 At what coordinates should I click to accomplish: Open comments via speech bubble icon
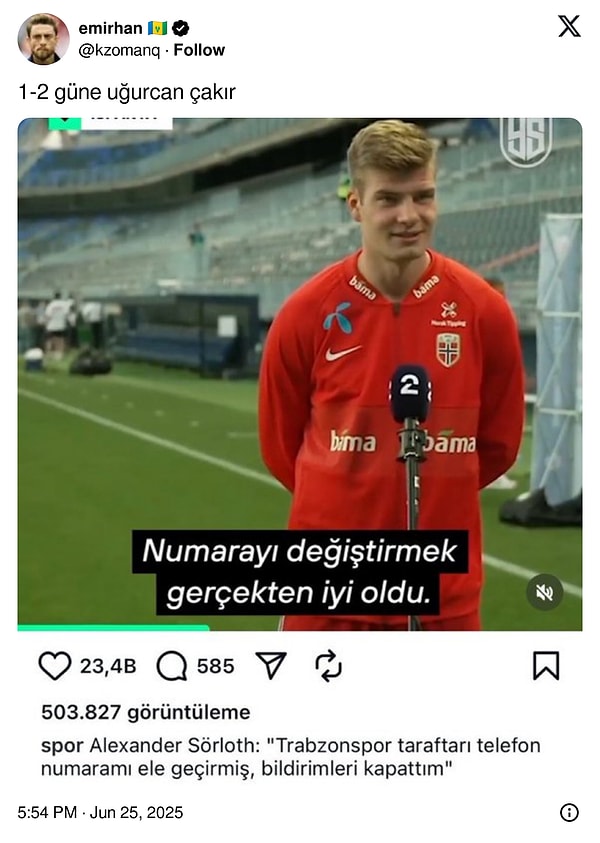172,666
